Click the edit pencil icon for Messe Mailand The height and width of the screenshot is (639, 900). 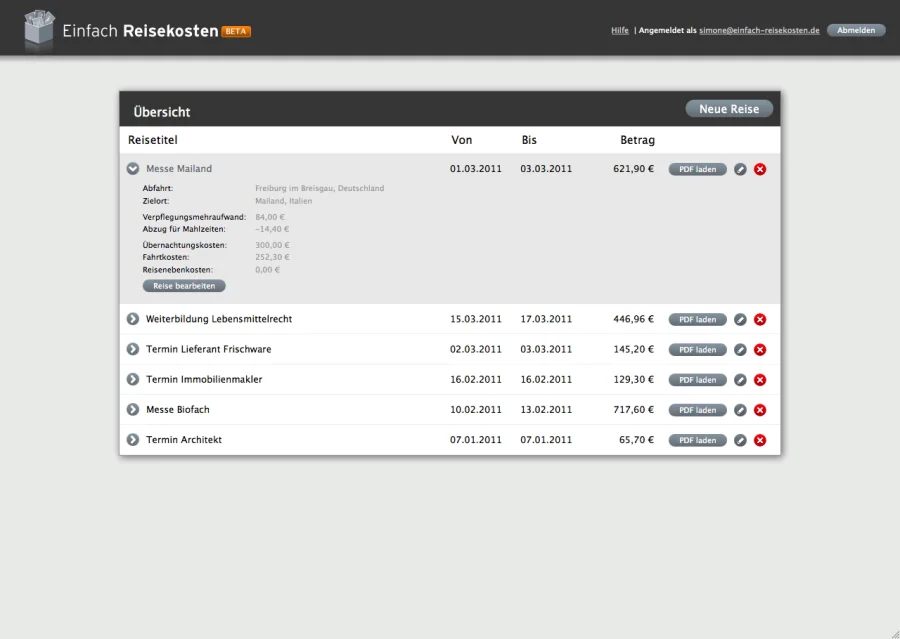point(740,169)
